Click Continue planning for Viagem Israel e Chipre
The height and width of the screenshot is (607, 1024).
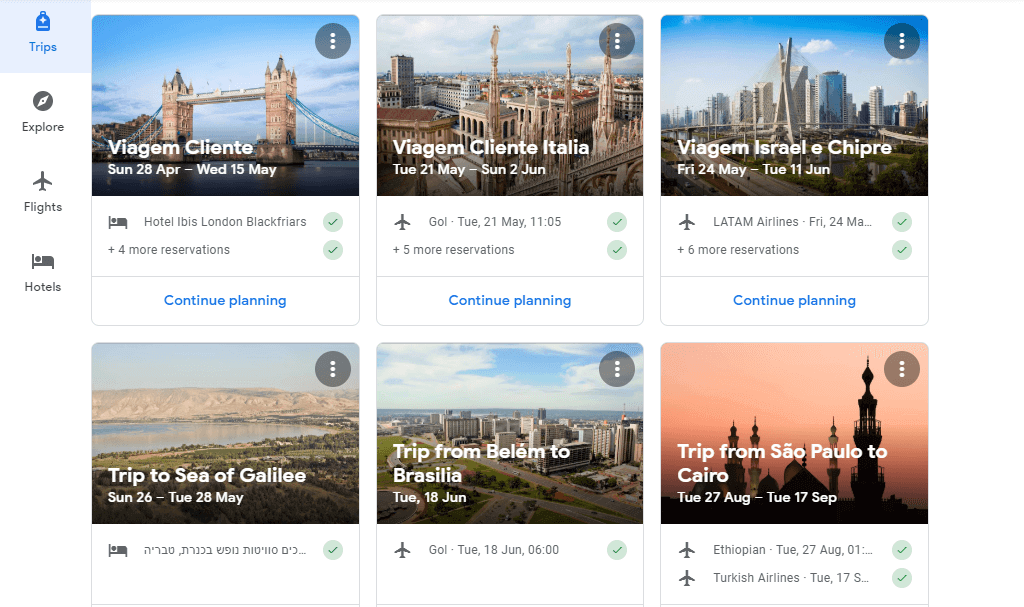(793, 300)
